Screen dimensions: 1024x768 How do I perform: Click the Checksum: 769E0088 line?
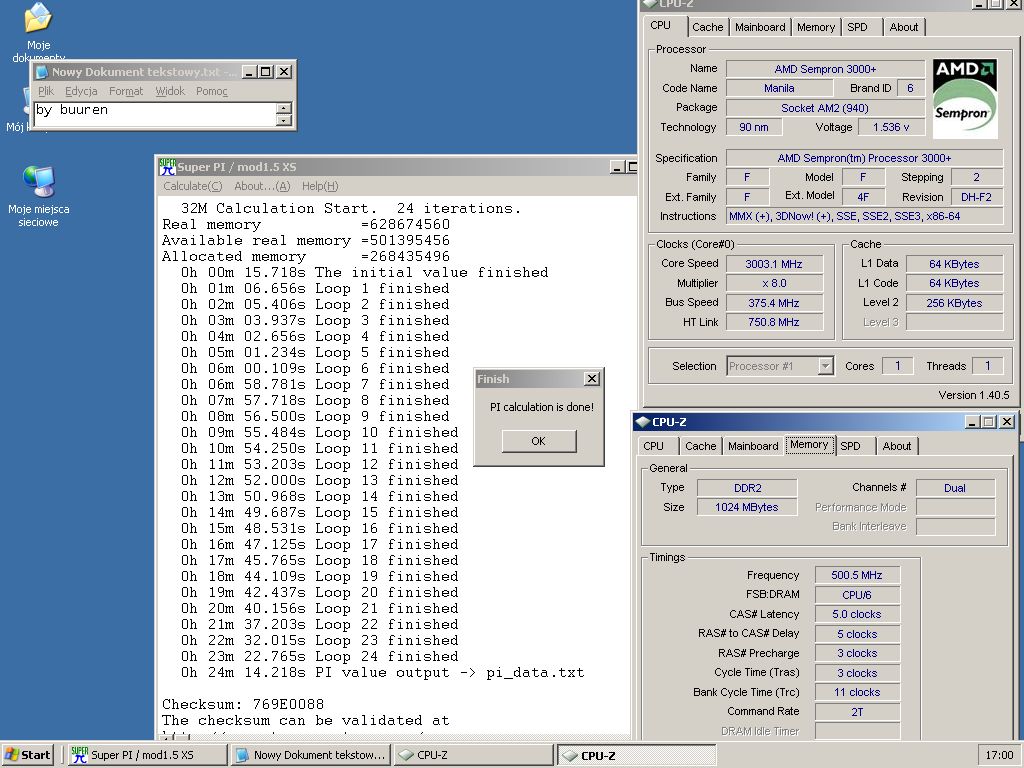click(x=243, y=705)
